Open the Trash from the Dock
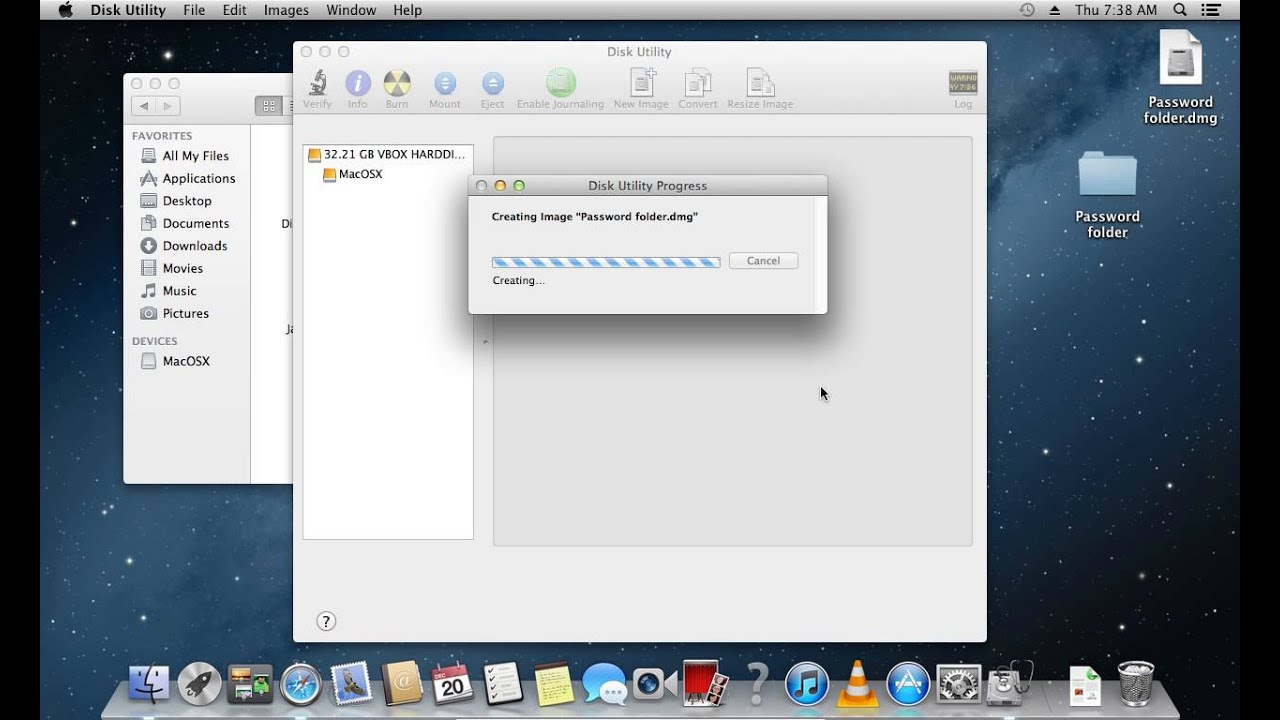 click(x=1135, y=685)
